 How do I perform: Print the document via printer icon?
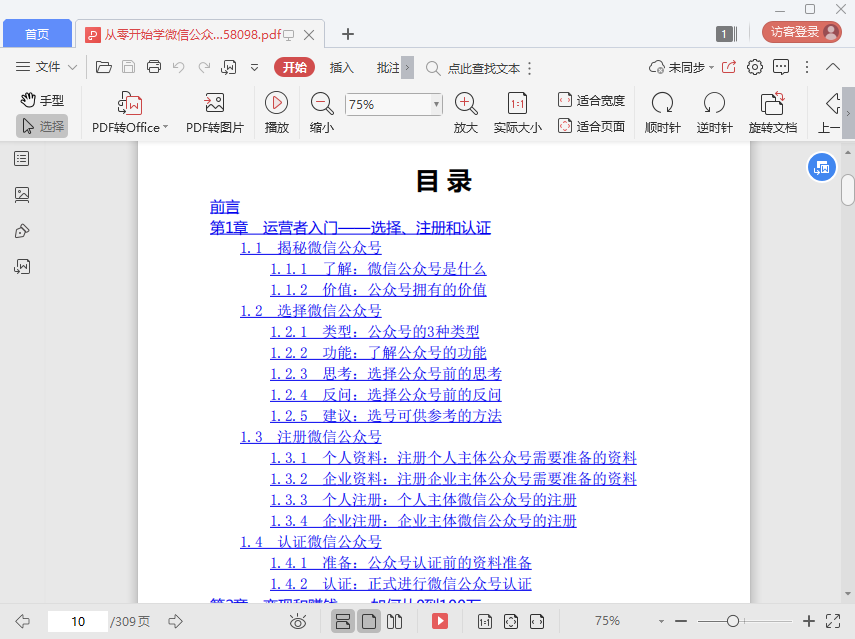click(x=154, y=67)
